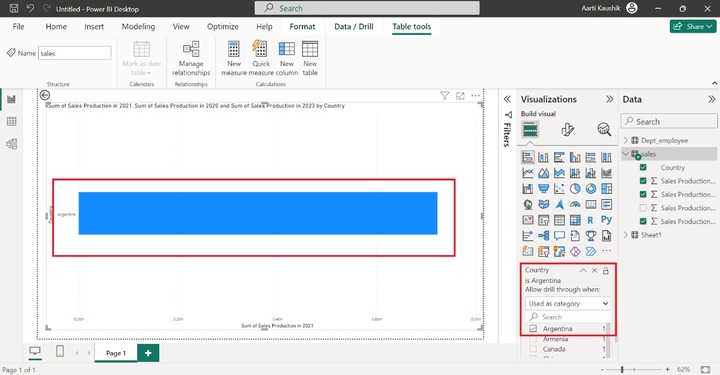Viewport: 720px width, 375px height.
Task: Uncheck Argentina in drill through filter
Action: 533,329
